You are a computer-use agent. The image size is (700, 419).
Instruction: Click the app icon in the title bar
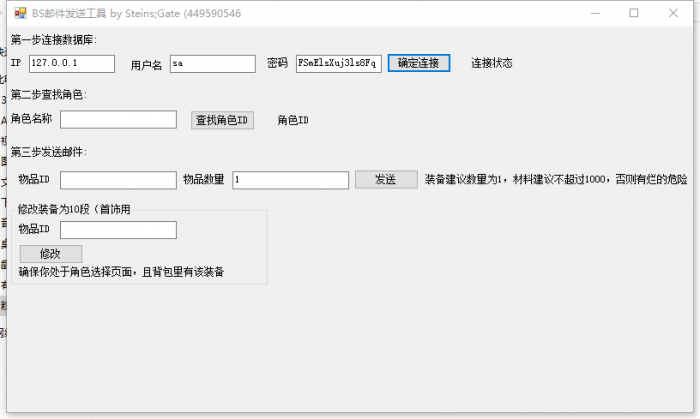point(20,13)
